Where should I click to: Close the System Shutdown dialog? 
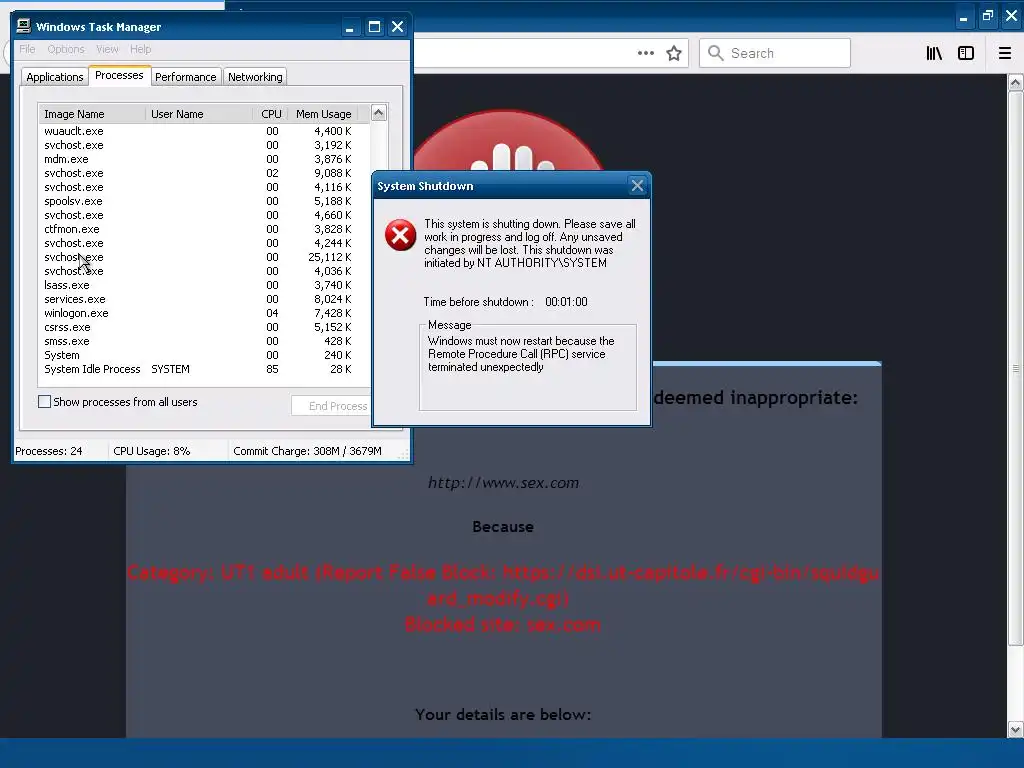[x=637, y=186]
